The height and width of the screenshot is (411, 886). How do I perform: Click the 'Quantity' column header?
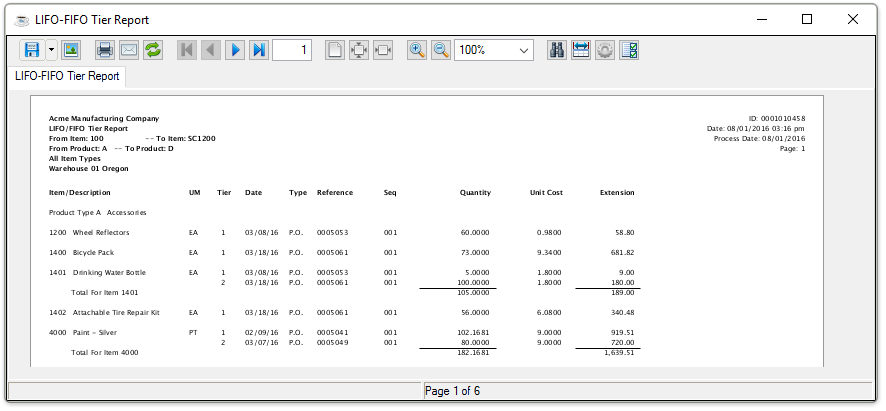click(475, 193)
